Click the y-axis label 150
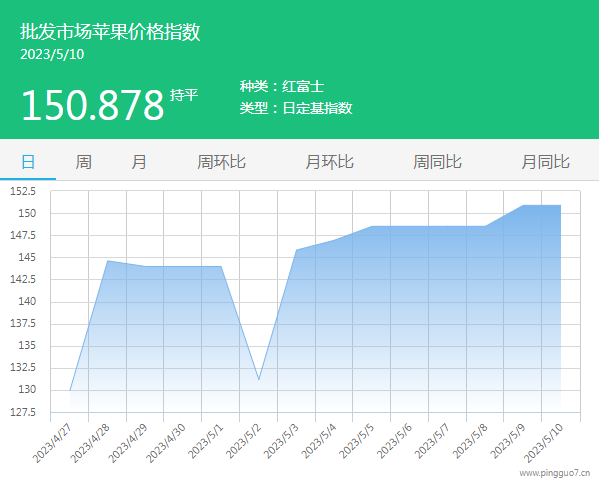 (27, 213)
